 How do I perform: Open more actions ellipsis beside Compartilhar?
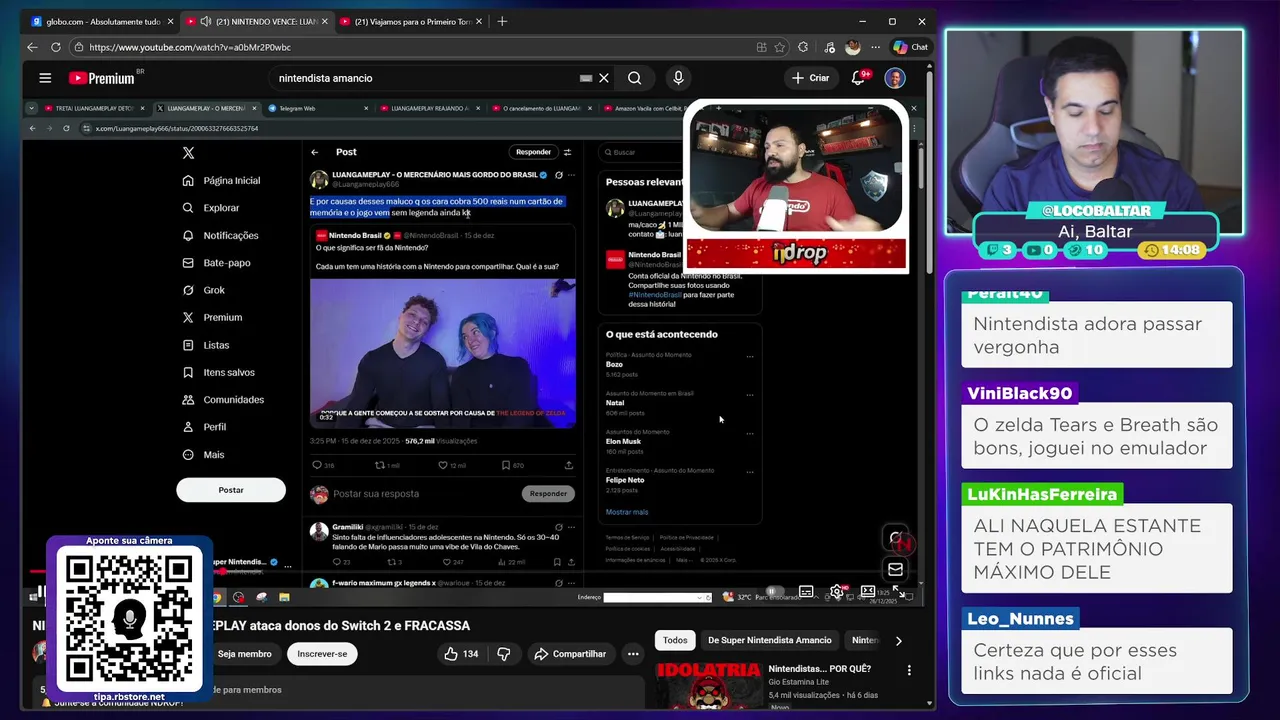click(633, 654)
